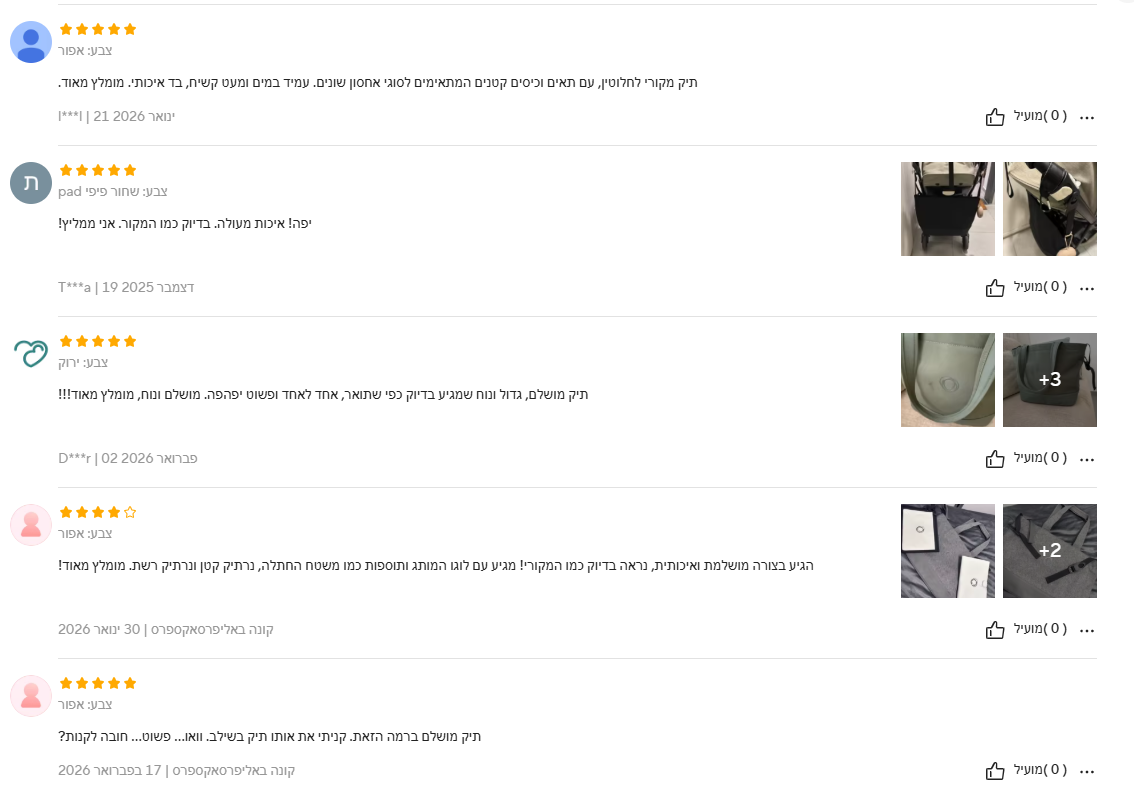View second black bag photo in the T***a review
The height and width of the screenshot is (789, 1134).
[x=1049, y=209]
